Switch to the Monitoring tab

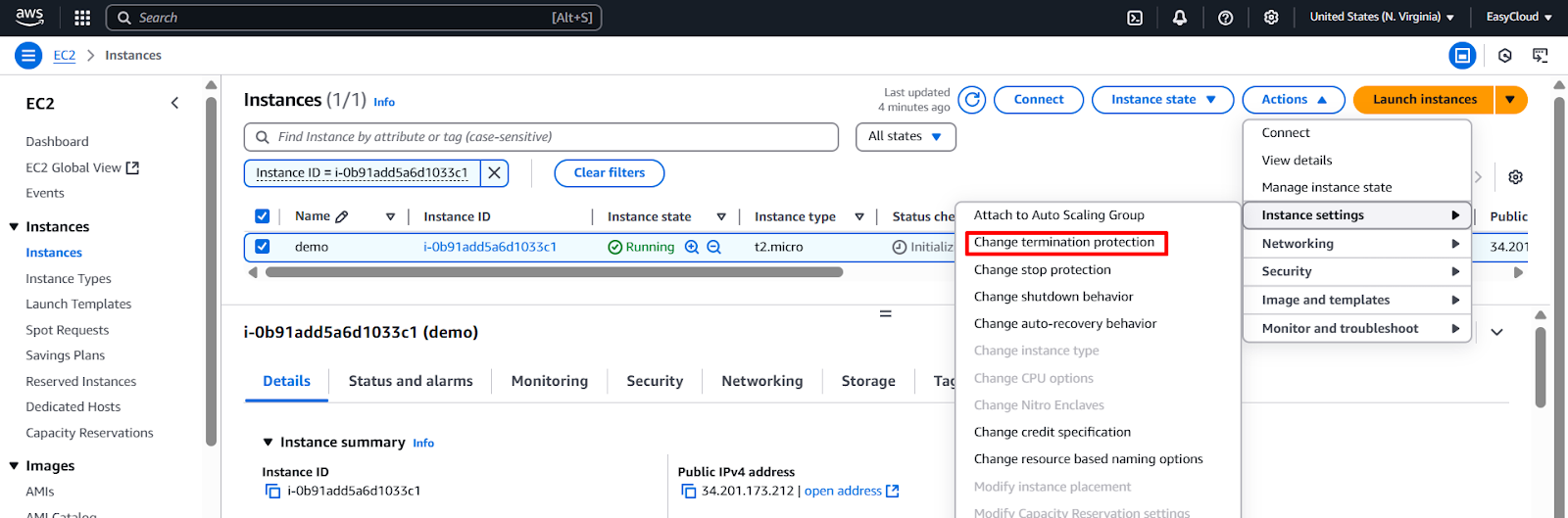coord(549,382)
